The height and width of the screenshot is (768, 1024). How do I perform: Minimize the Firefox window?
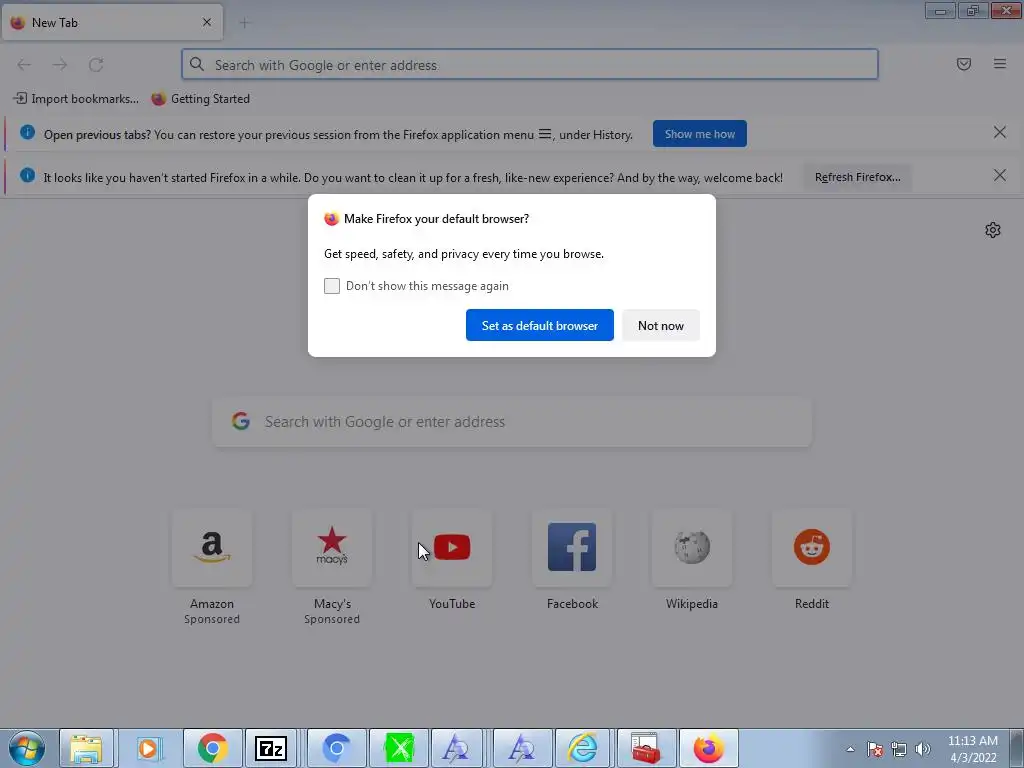pos(940,10)
